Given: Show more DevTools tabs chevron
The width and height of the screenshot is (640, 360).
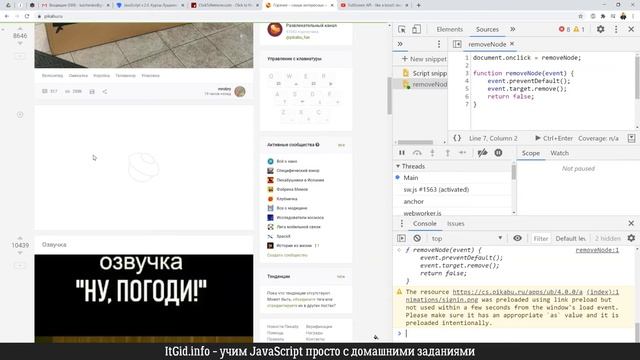Looking at the screenshot, I should [513, 29].
